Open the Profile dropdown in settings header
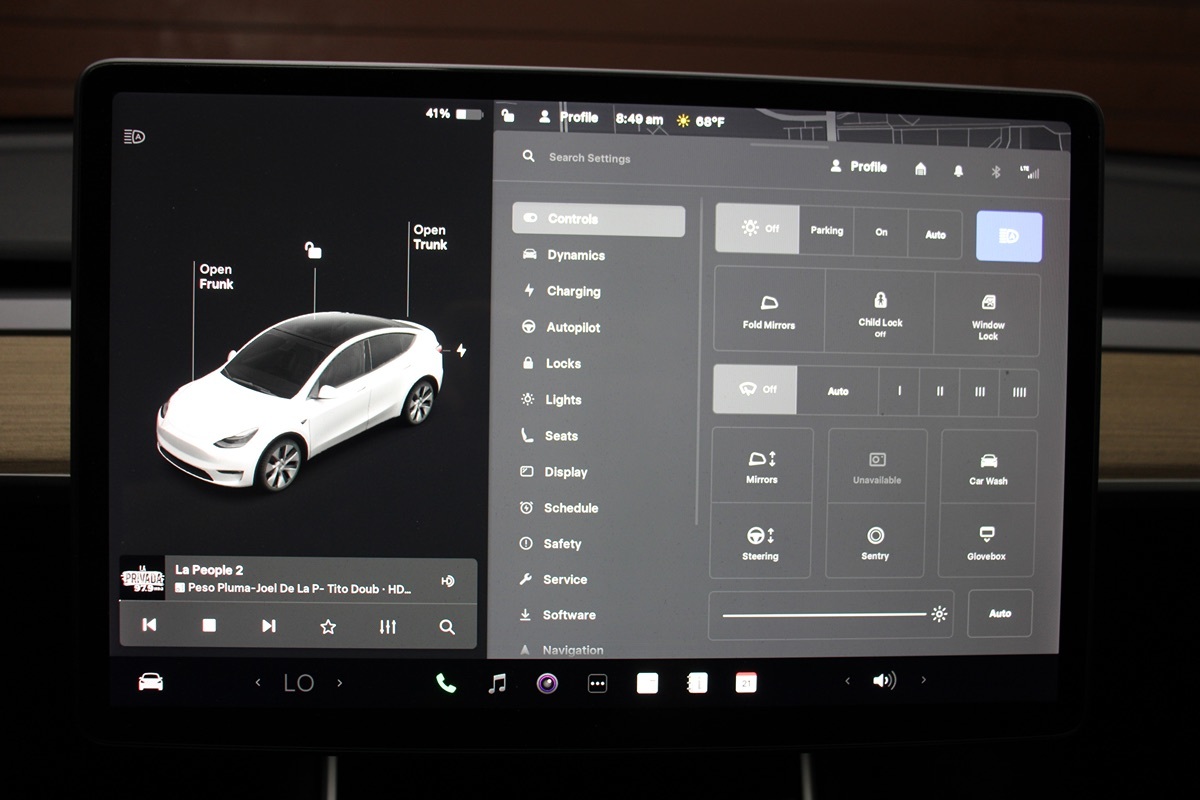1200x800 pixels. pyautogui.click(x=859, y=167)
